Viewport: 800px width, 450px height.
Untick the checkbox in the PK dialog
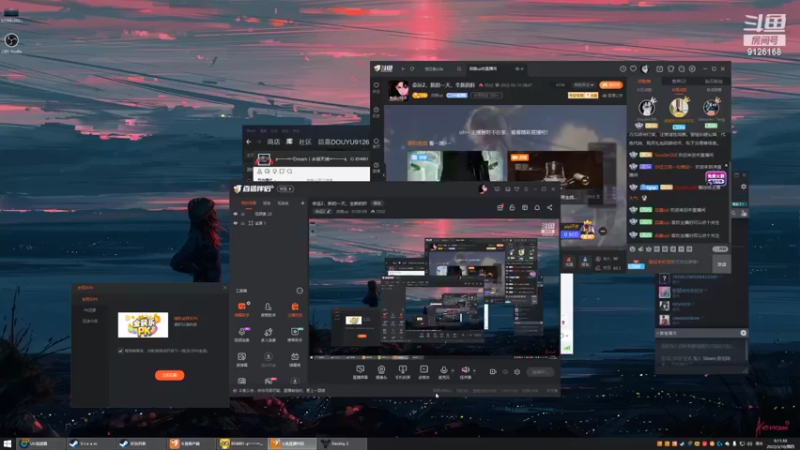coord(121,351)
